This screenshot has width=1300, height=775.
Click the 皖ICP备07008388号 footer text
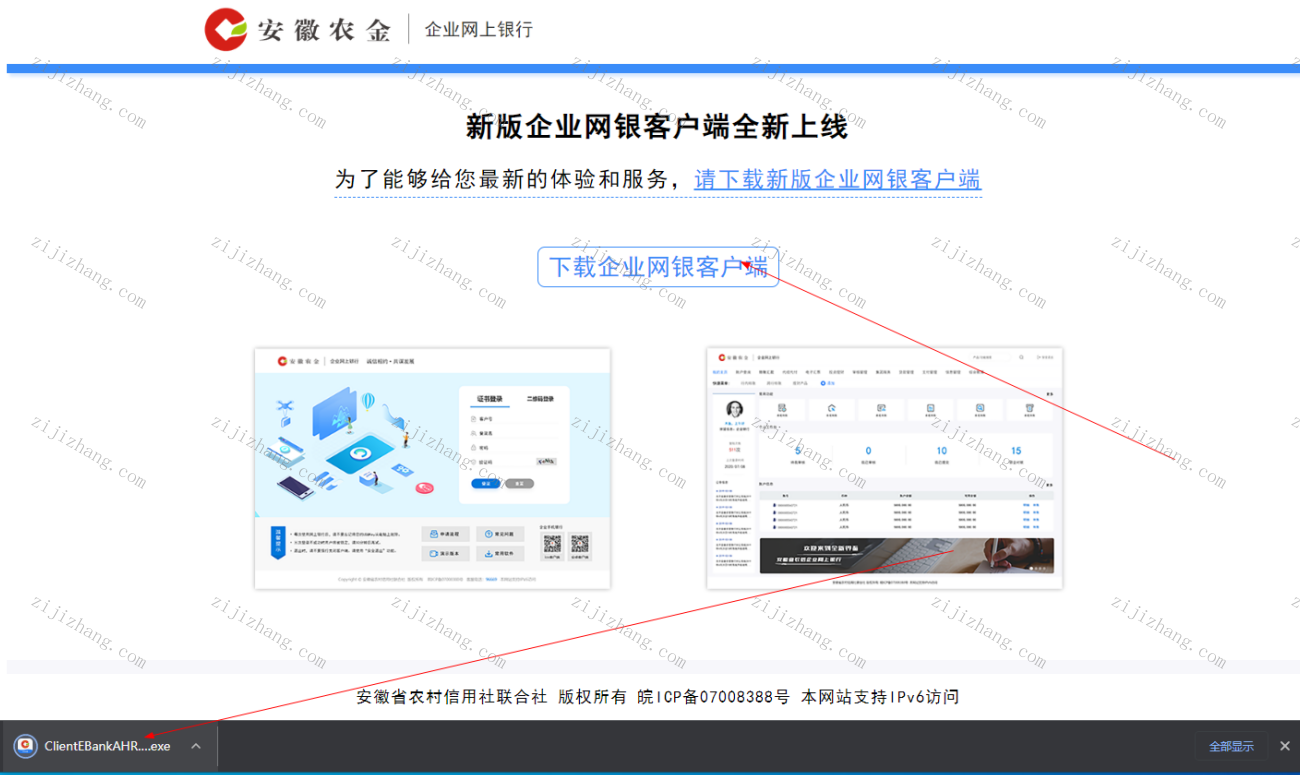[x=714, y=697]
